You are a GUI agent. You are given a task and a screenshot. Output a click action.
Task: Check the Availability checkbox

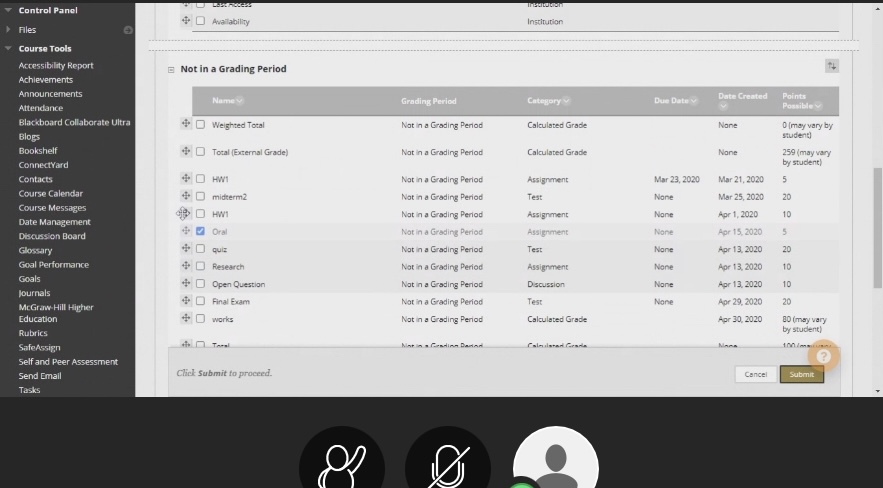[x=200, y=21]
